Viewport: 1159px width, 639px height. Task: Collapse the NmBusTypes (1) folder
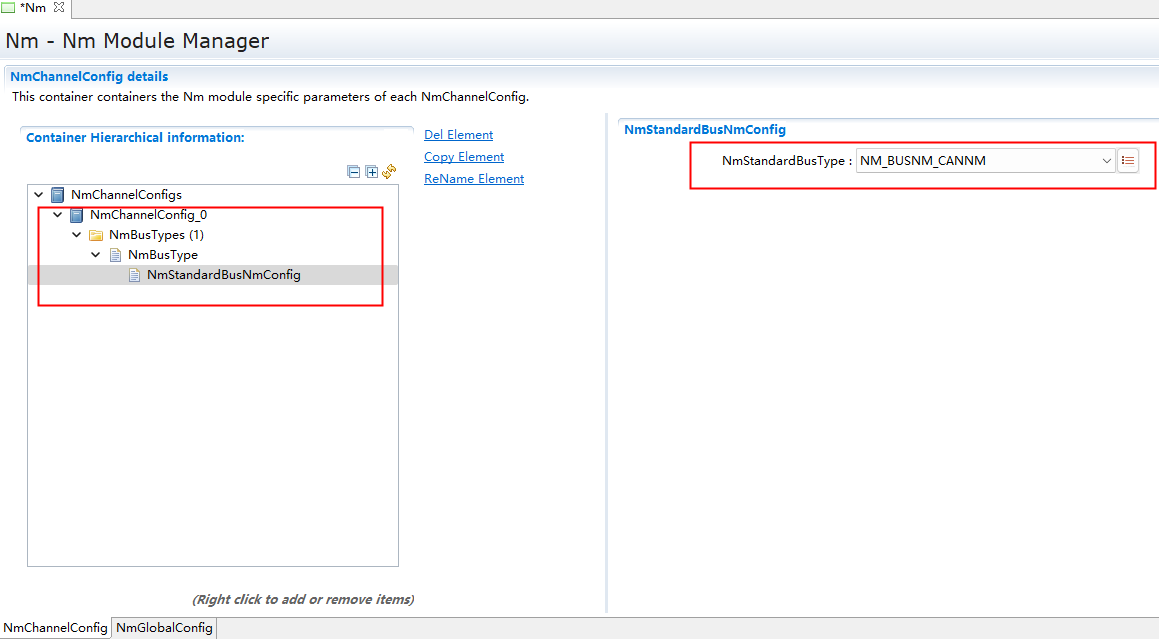(x=77, y=235)
